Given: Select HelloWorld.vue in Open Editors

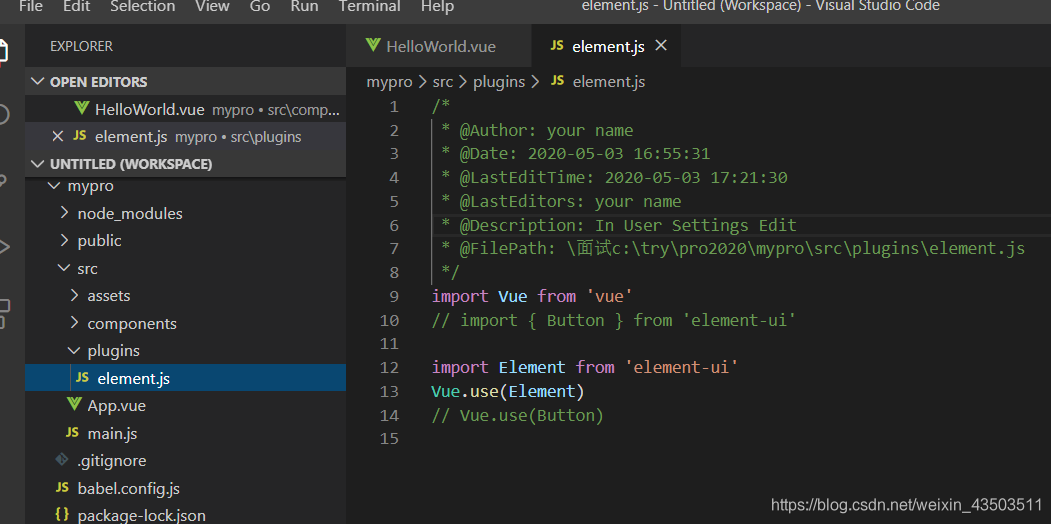Looking at the screenshot, I should 186,109.
